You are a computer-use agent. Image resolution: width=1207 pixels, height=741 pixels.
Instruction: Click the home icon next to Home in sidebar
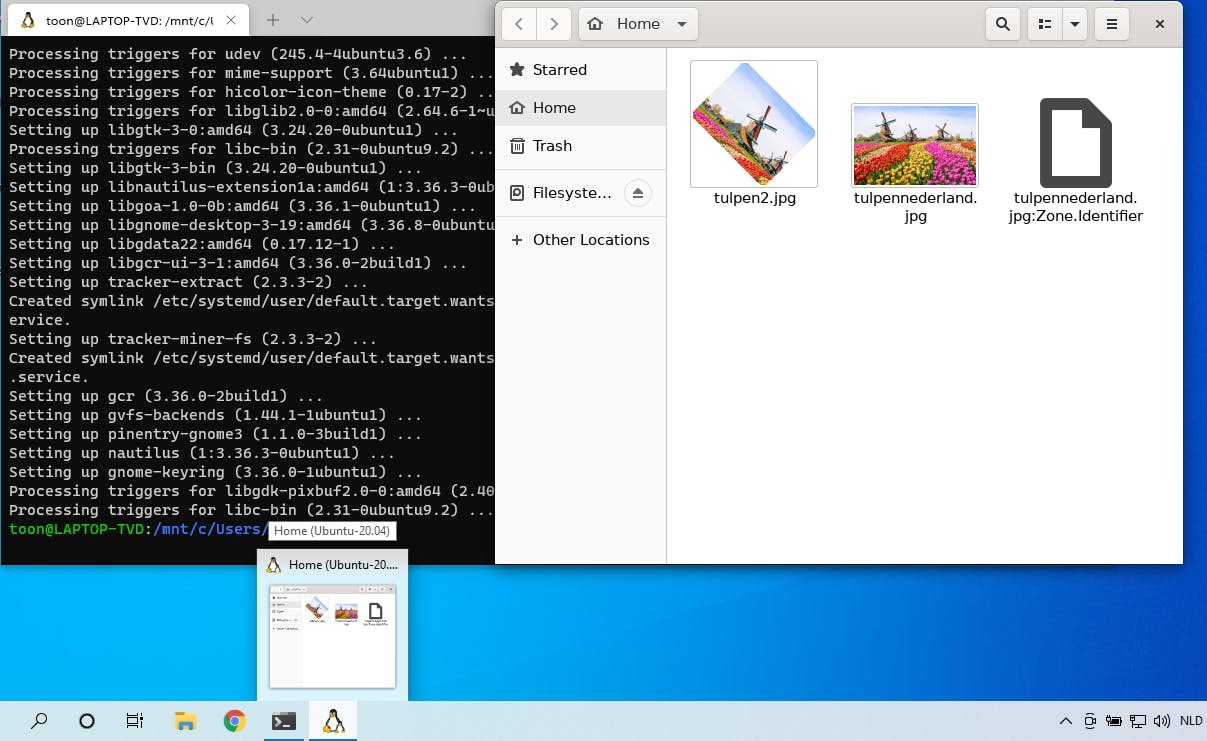517,108
